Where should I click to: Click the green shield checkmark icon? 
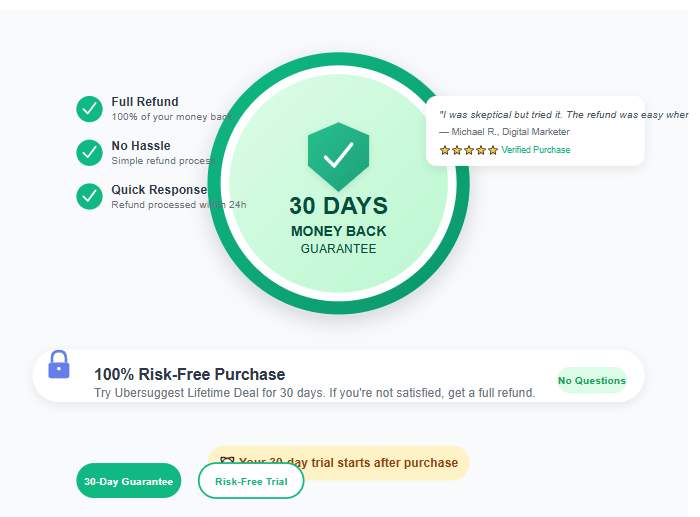pos(338,156)
